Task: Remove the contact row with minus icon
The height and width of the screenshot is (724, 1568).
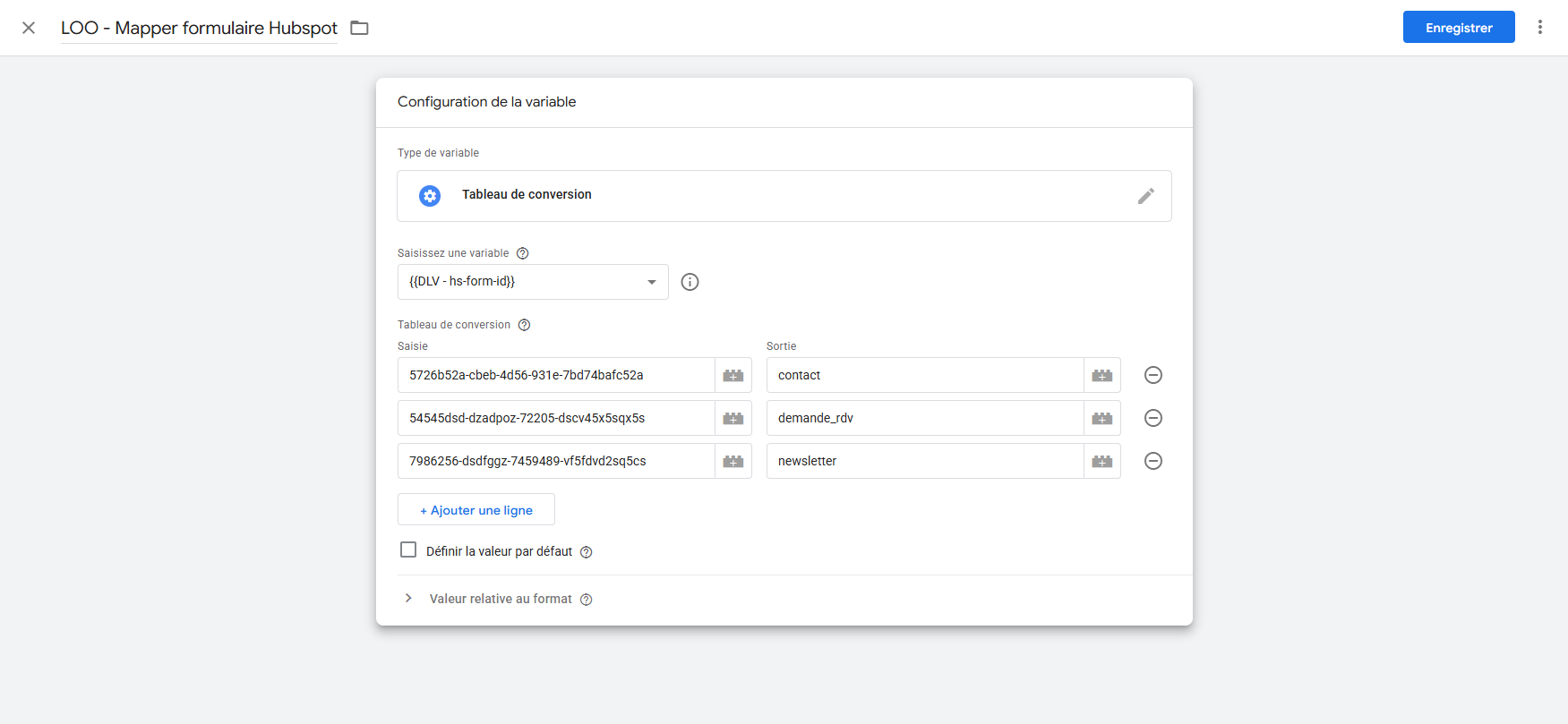Action: (x=1152, y=376)
